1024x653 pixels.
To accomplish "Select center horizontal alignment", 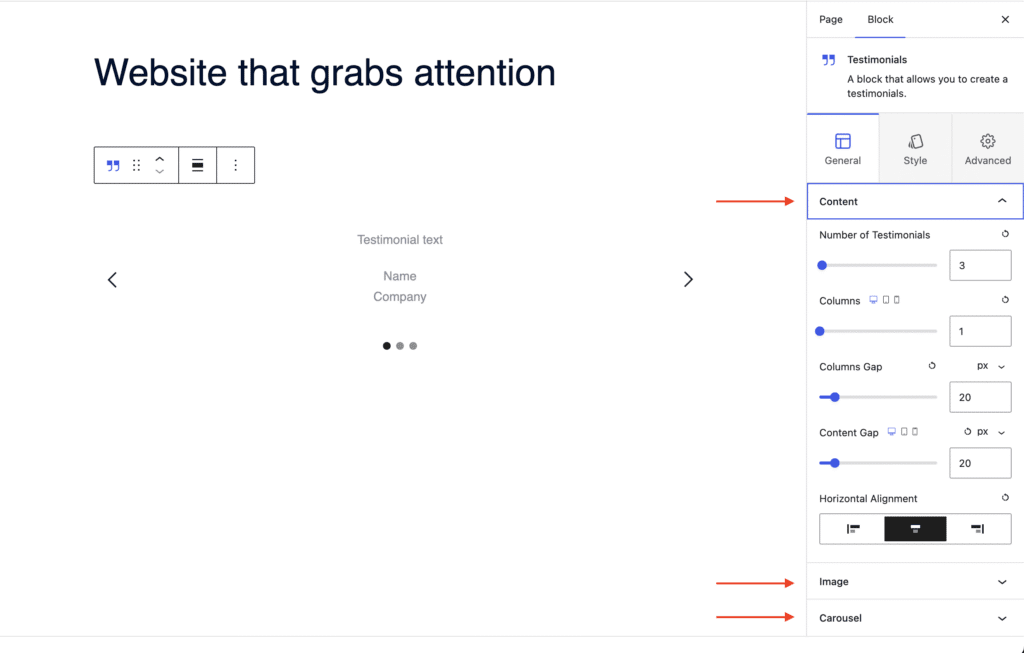I will [915, 529].
